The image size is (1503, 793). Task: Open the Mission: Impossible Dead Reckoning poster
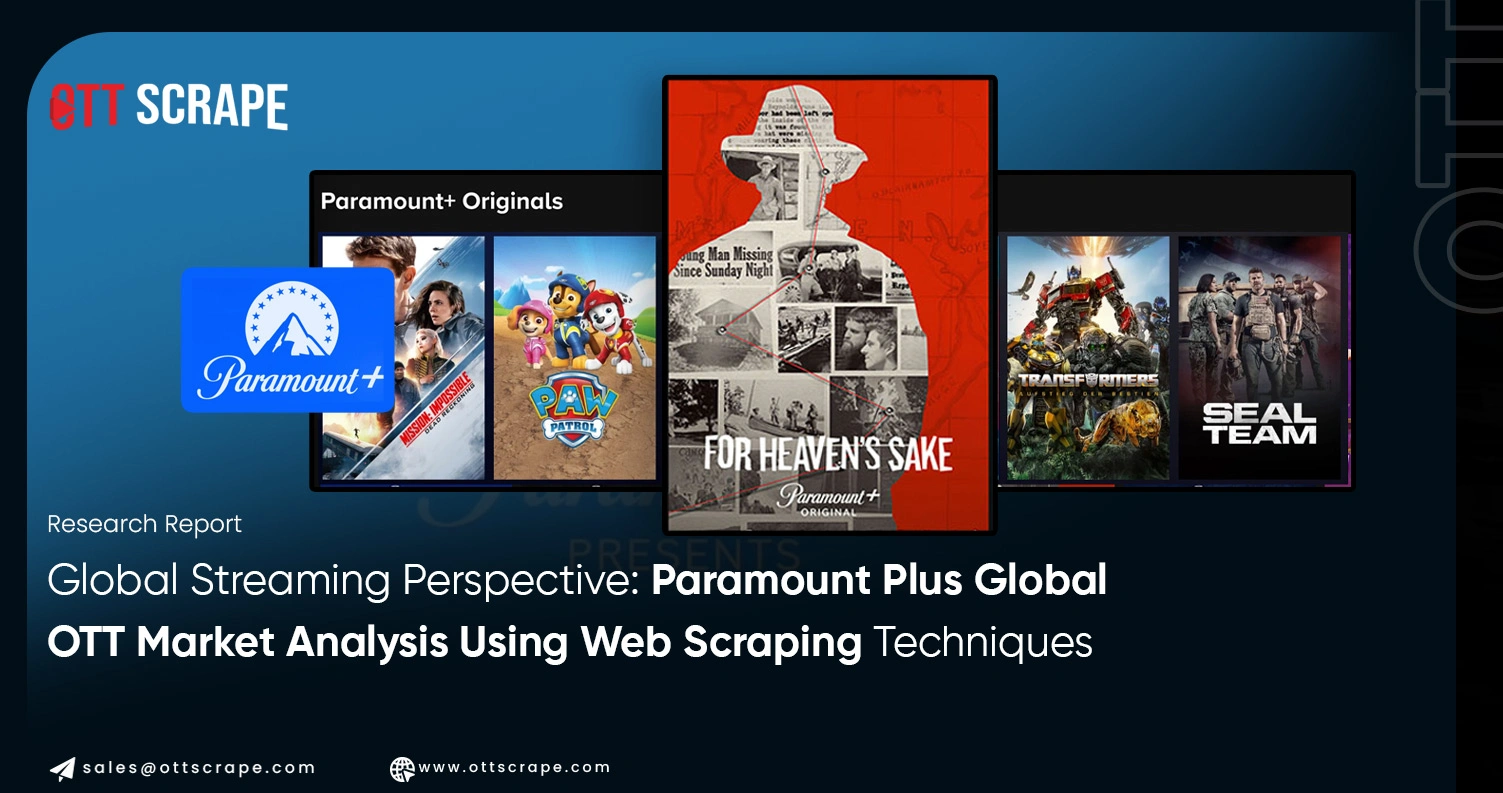click(x=403, y=358)
